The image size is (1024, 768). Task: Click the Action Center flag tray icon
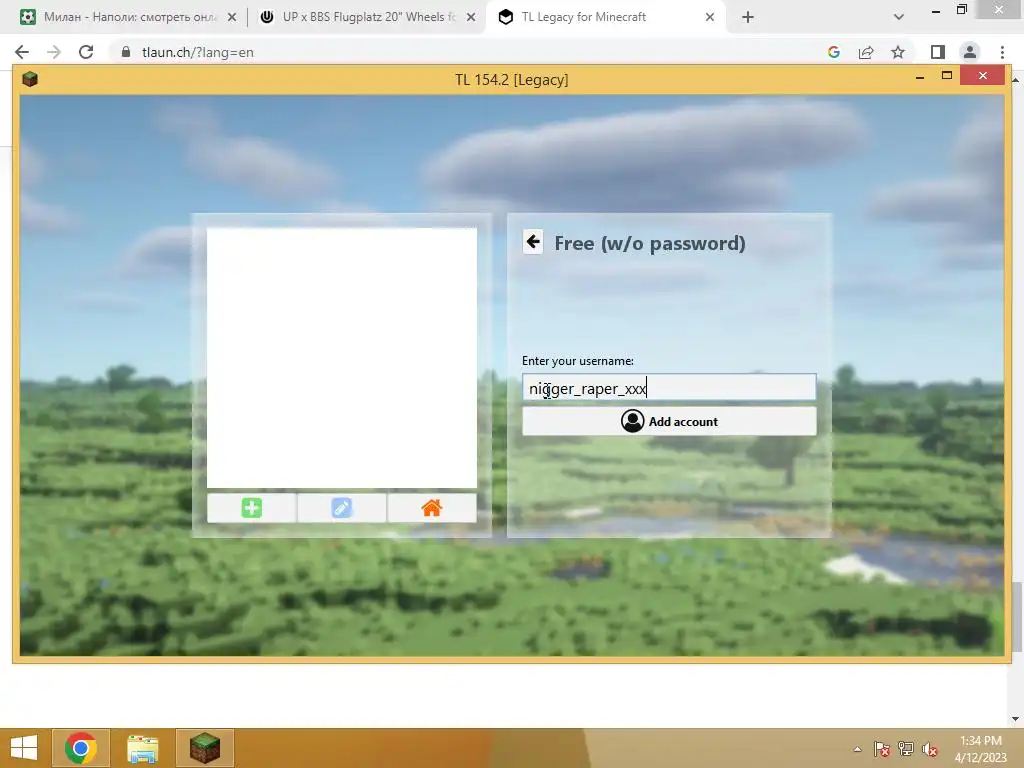[x=881, y=749]
